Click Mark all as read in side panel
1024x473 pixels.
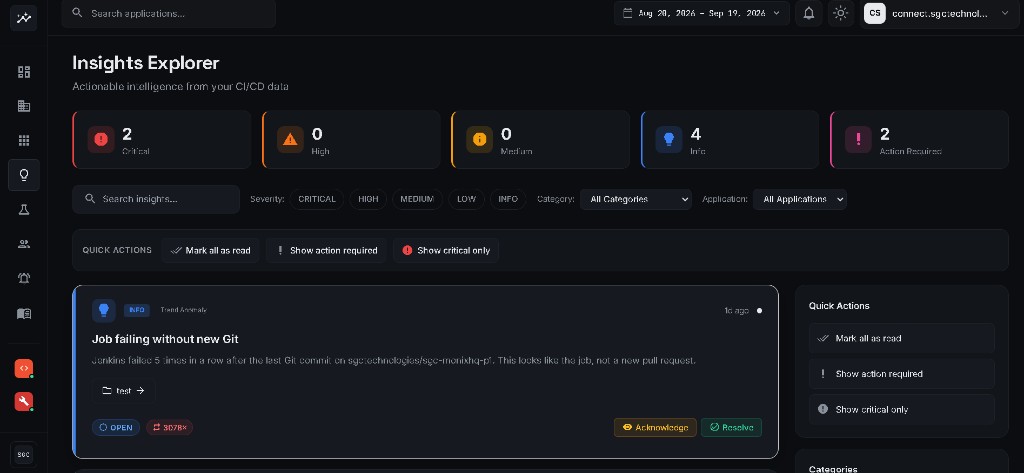tap(902, 338)
